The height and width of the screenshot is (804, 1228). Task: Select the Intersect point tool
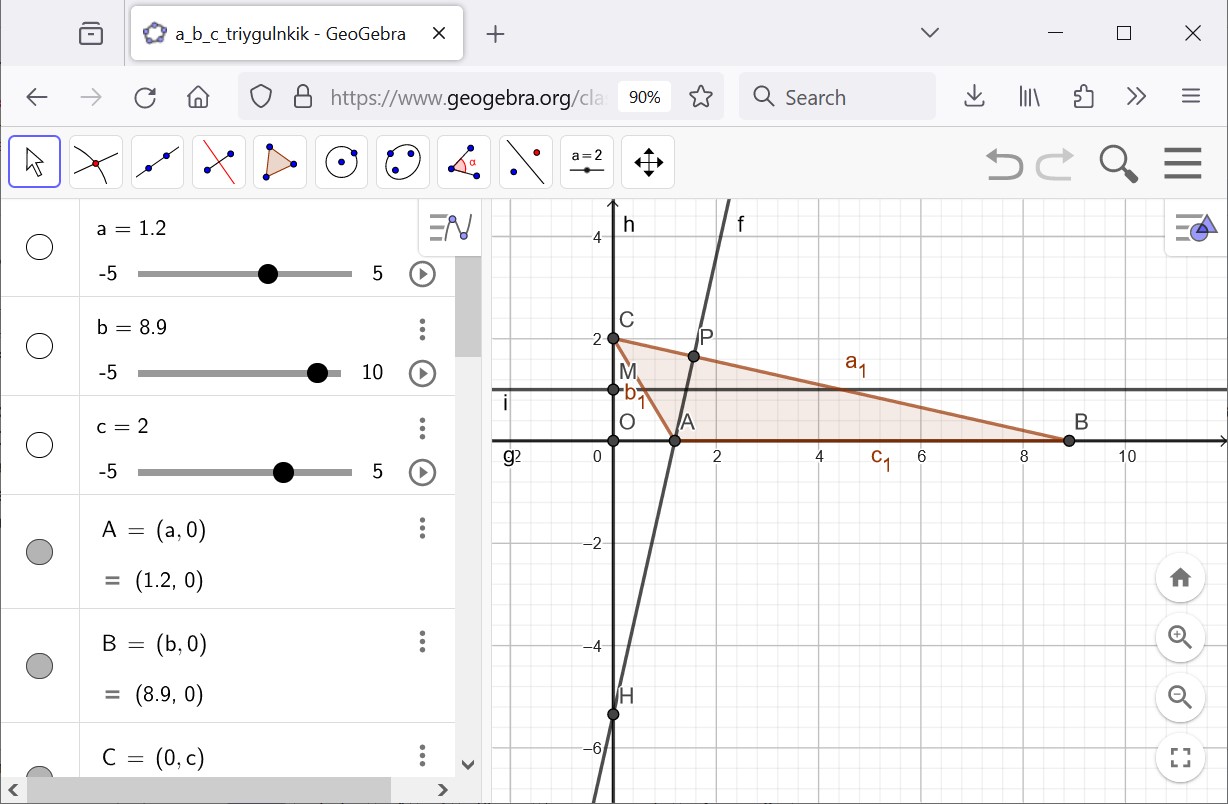coord(96,162)
